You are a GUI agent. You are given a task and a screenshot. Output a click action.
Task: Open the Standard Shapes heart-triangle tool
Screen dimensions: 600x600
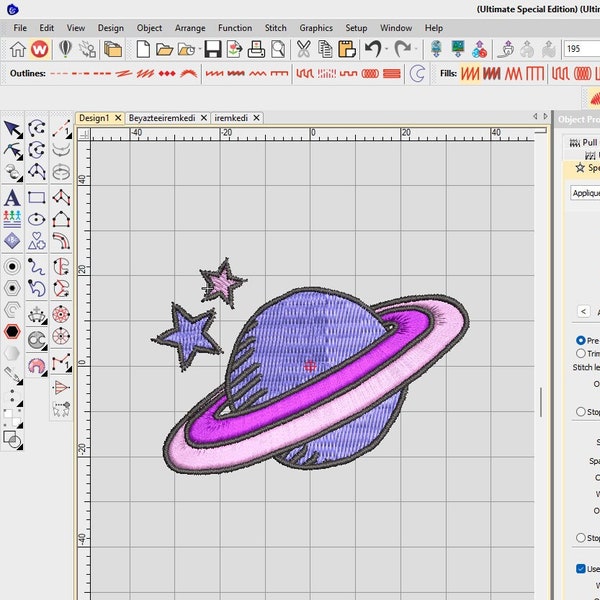pyautogui.click(x=37, y=241)
